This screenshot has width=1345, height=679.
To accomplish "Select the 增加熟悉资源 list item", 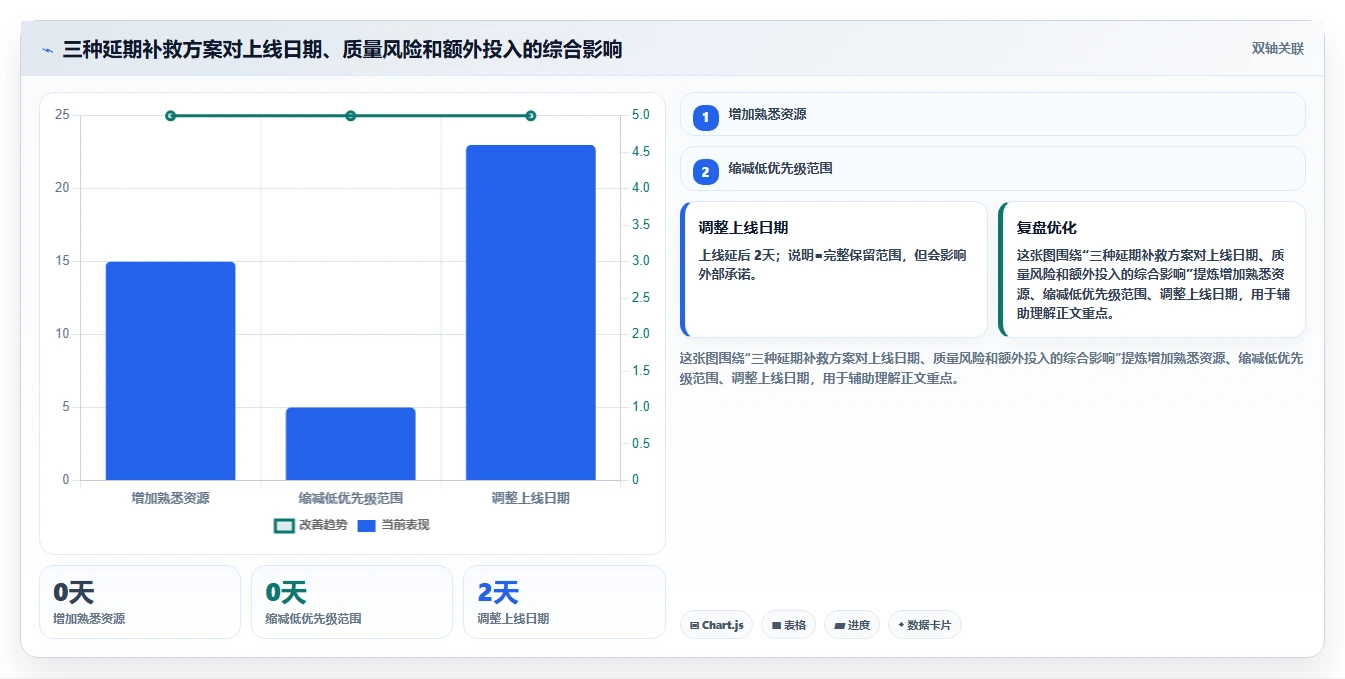I will click(993, 114).
